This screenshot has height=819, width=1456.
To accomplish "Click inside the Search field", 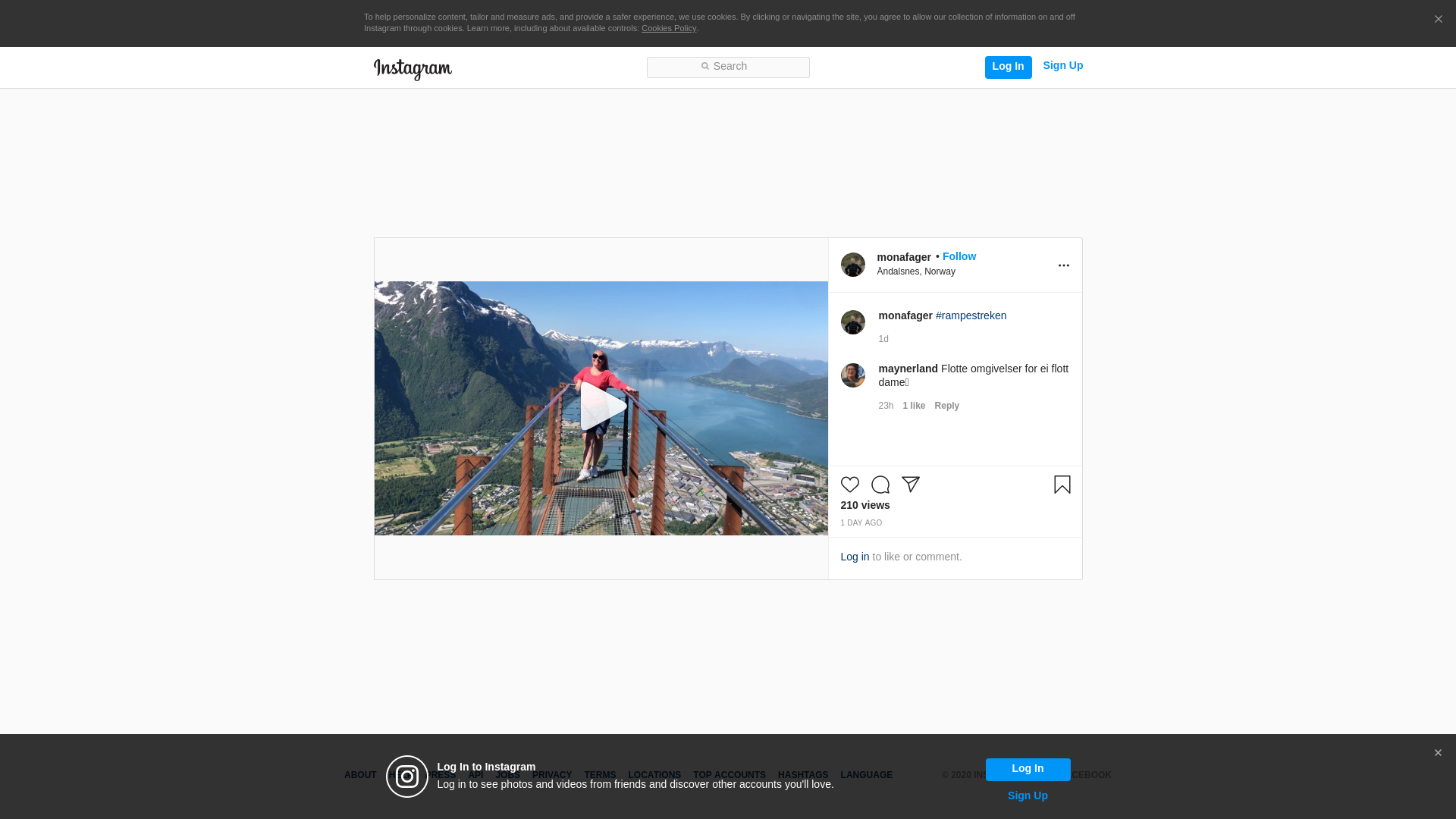I will coord(728,67).
